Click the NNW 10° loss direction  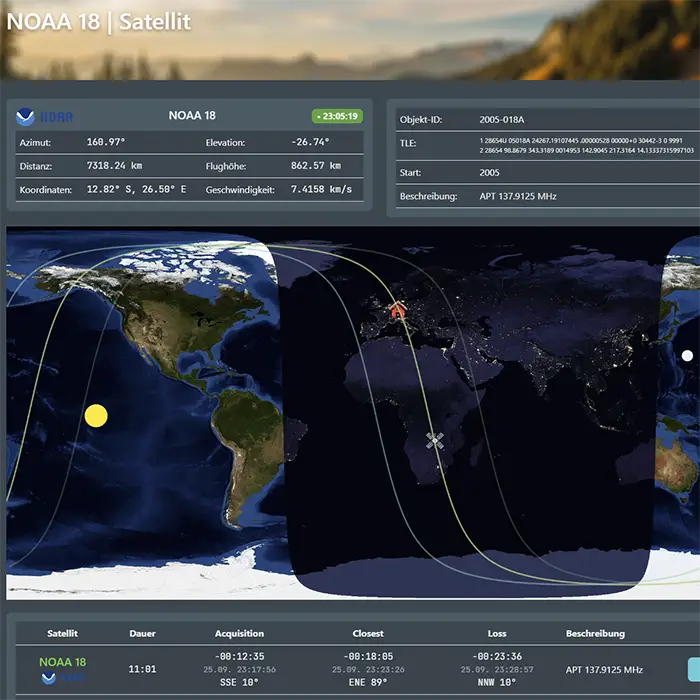497,682
